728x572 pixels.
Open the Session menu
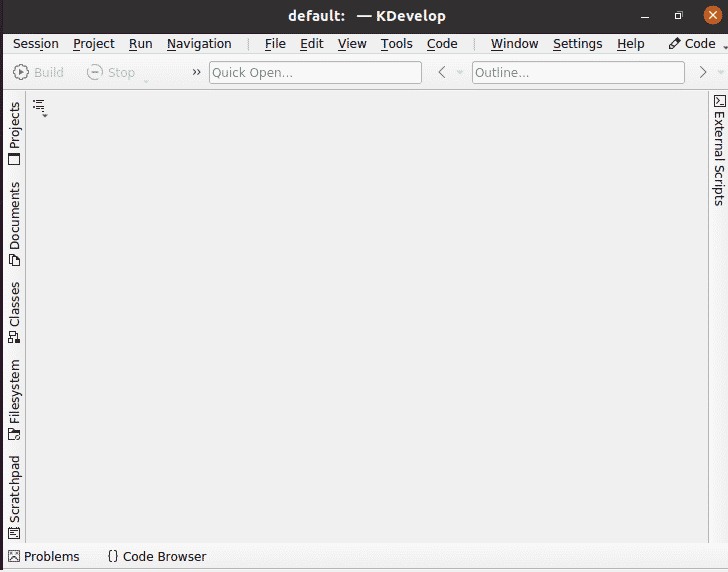pyautogui.click(x=36, y=44)
